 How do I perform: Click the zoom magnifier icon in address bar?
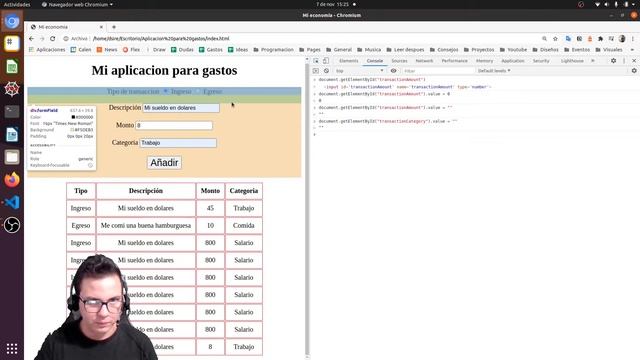pyautogui.click(x=544, y=38)
